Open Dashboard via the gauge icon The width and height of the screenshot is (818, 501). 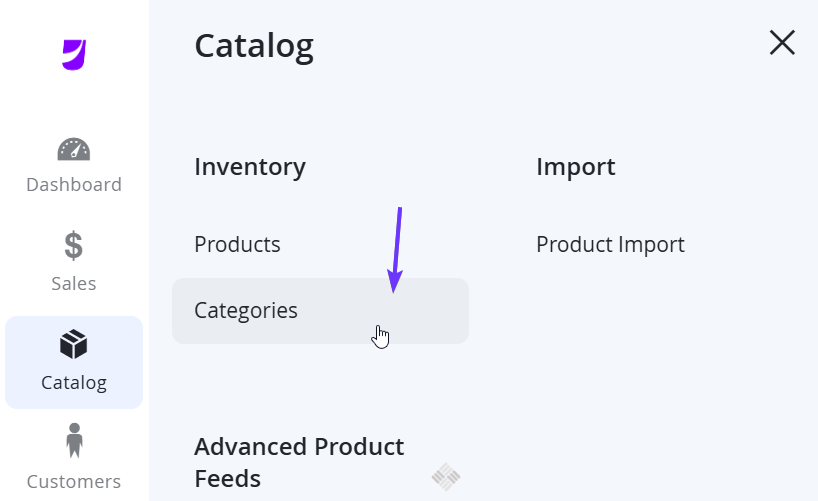coord(74,149)
